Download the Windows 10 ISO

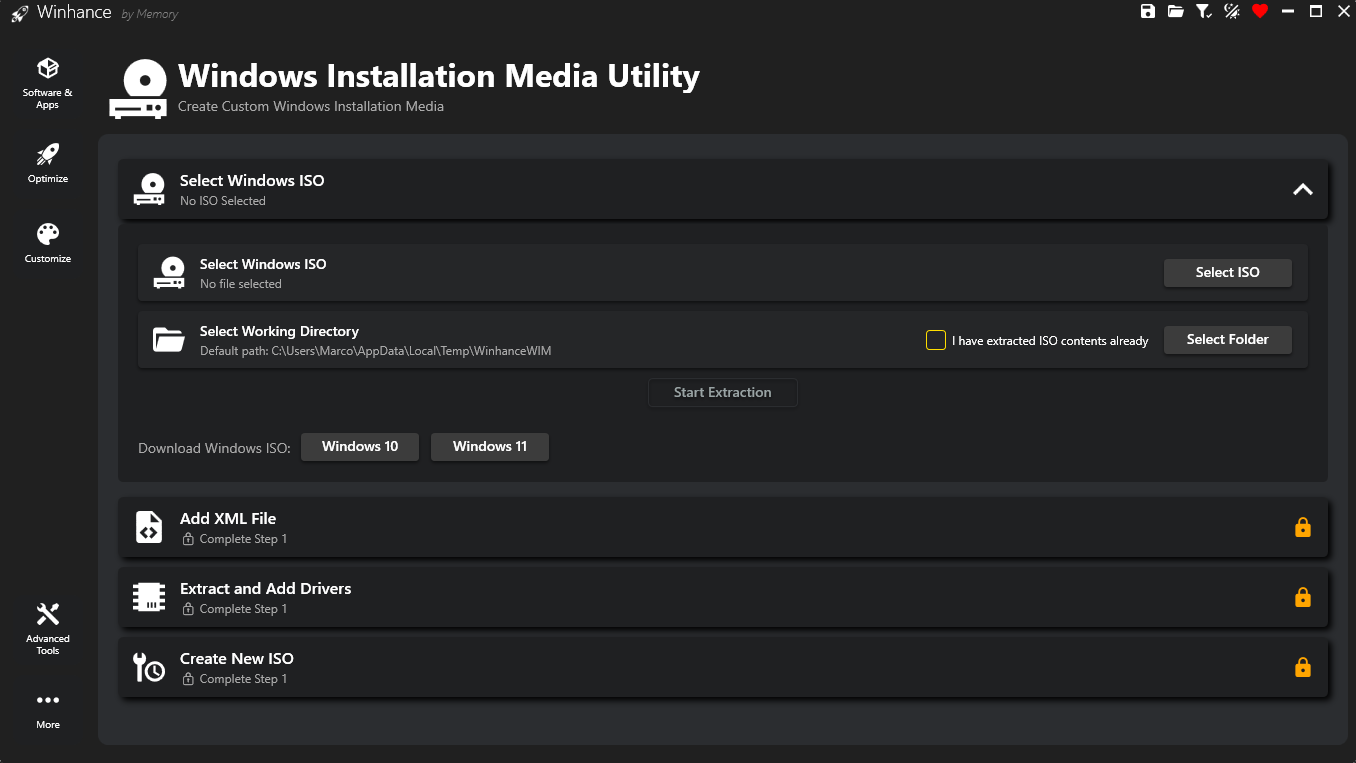pyautogui.click(x=360, y=447)
